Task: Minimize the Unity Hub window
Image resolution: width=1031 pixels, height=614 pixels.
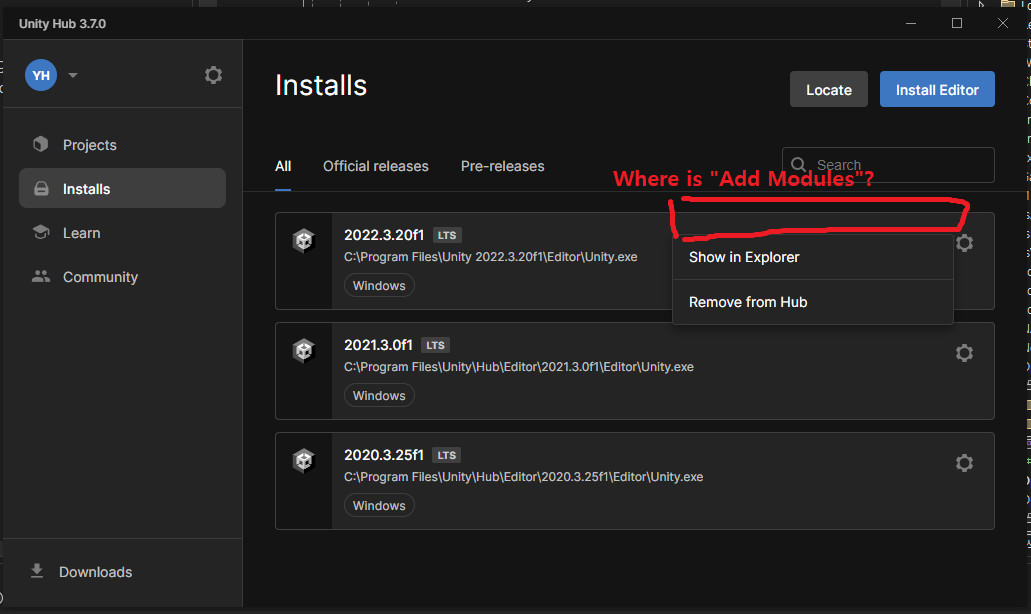Action: tap(911, 23)
